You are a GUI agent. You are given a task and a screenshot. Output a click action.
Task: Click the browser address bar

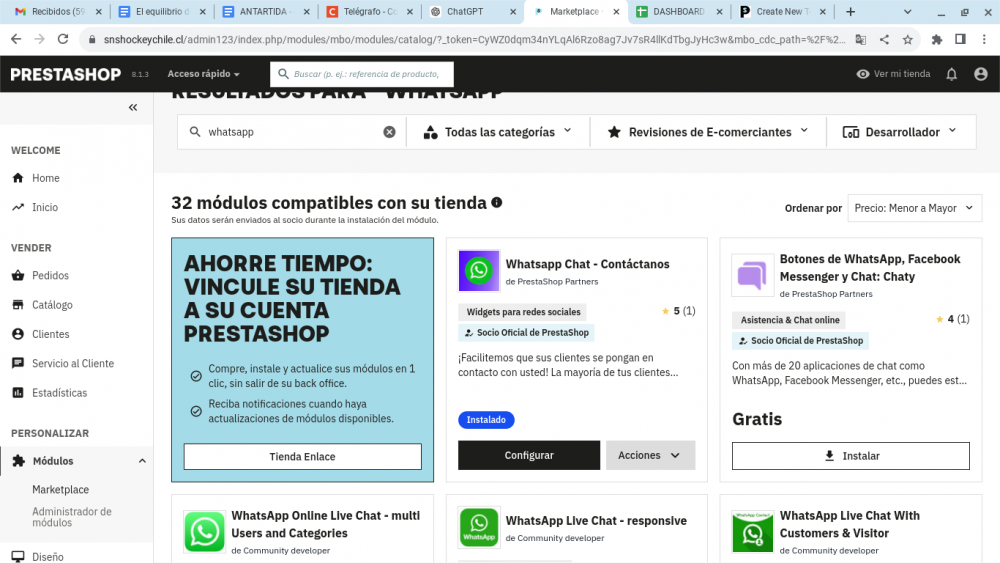point(474,40)
